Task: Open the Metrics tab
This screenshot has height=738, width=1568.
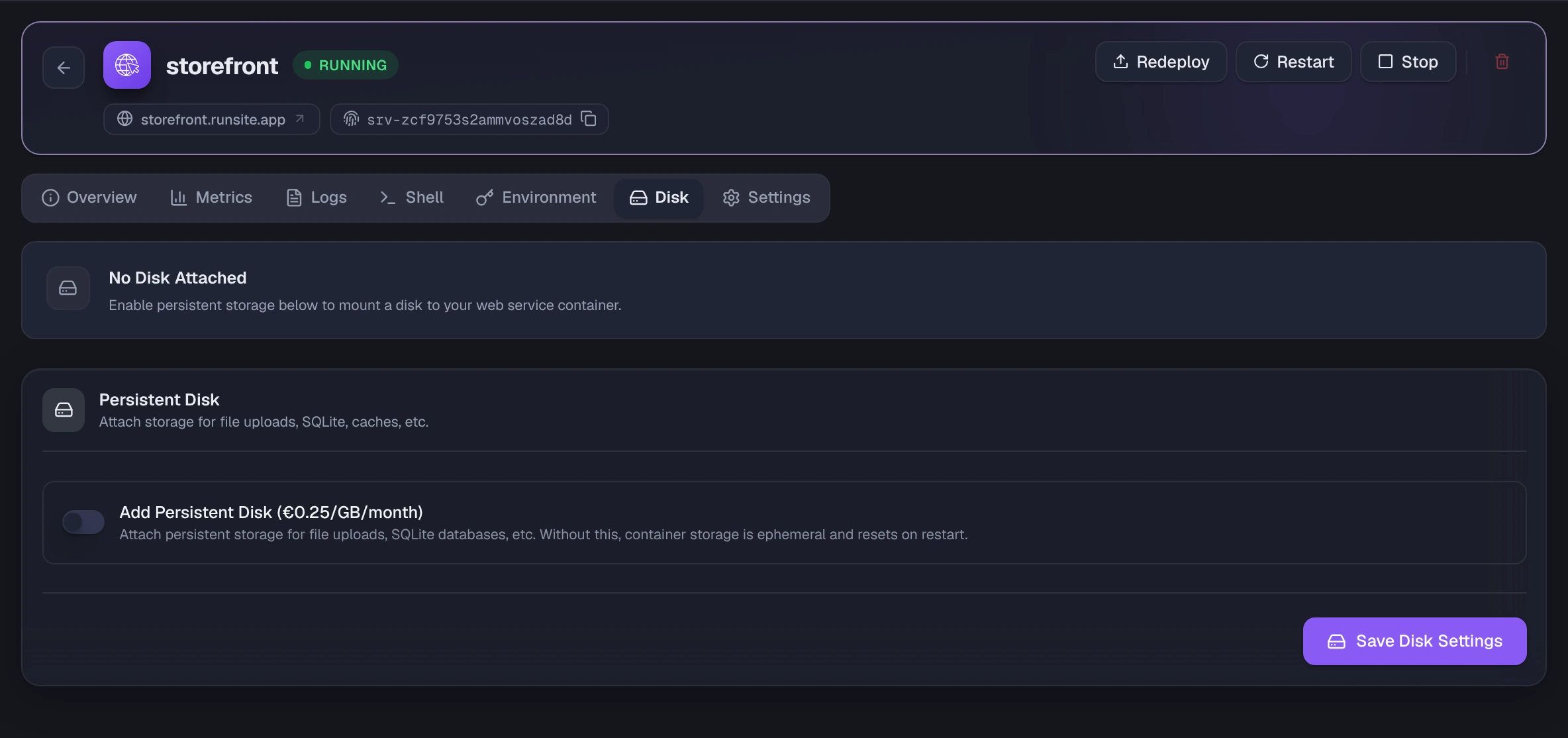Action: tap(211, 197)
